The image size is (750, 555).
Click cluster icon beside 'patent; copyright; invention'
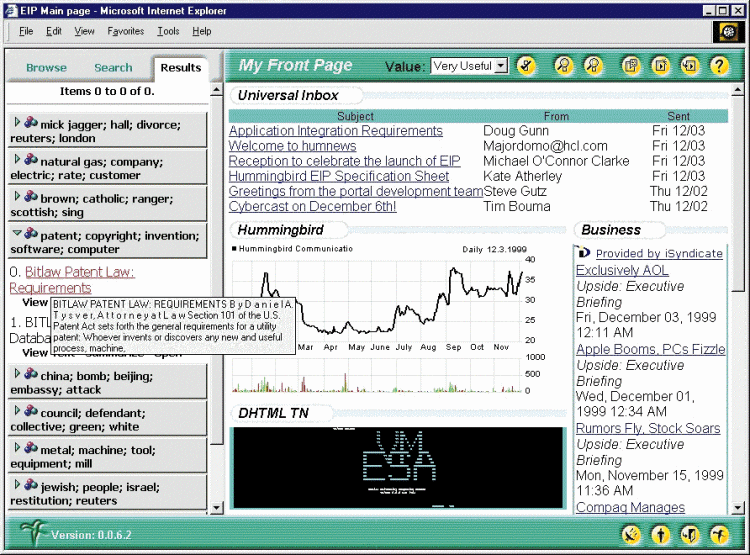(x=31, y=233)
